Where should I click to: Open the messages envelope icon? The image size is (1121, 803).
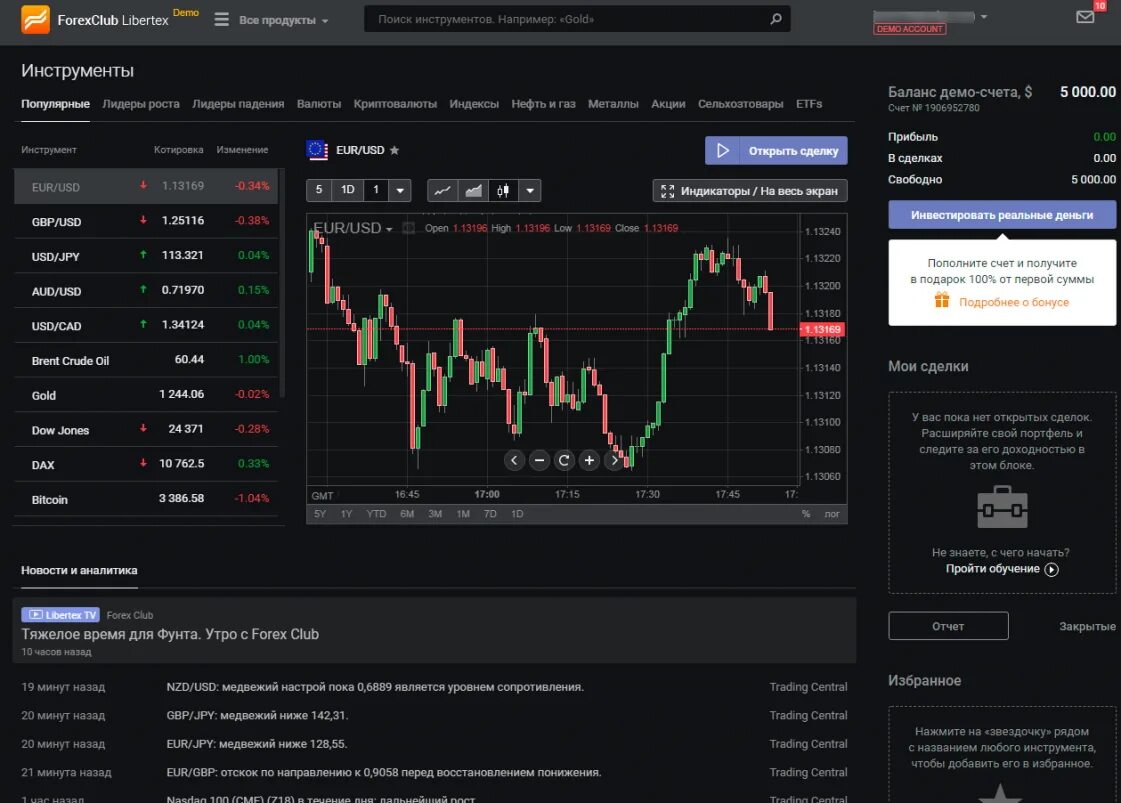(1085, 16)
